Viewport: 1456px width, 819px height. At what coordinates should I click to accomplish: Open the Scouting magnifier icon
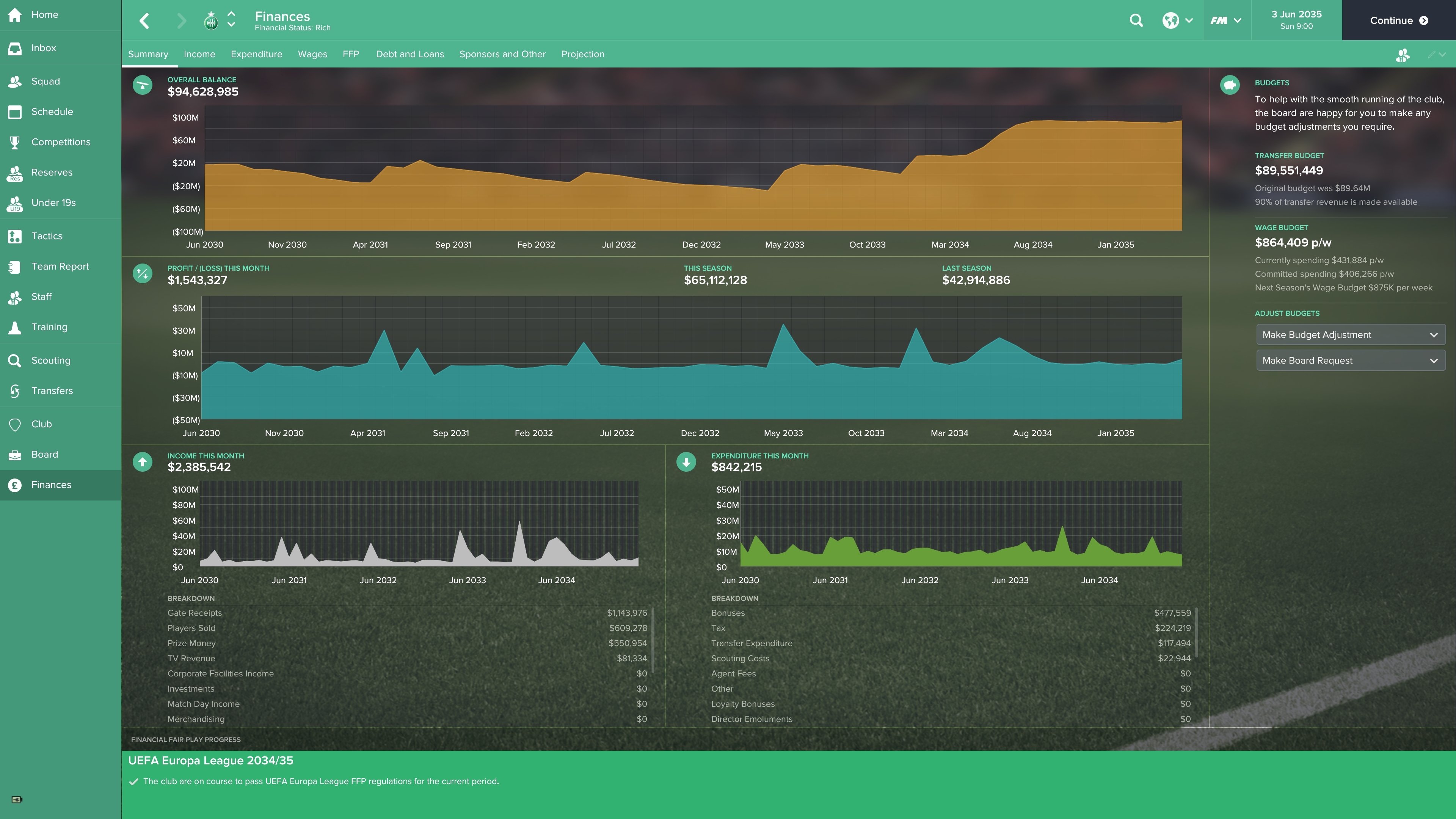coord(15,361)
